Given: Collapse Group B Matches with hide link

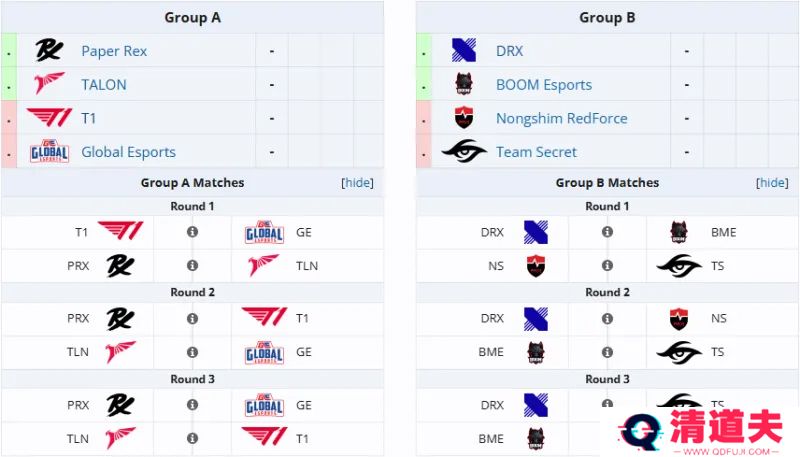Looking at the screenshot, I should pos(772,183).
